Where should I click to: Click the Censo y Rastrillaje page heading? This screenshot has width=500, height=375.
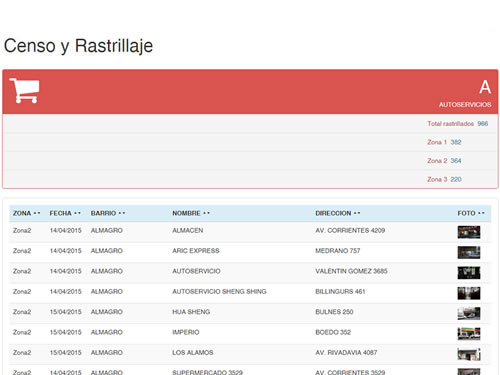coord(78,46)
